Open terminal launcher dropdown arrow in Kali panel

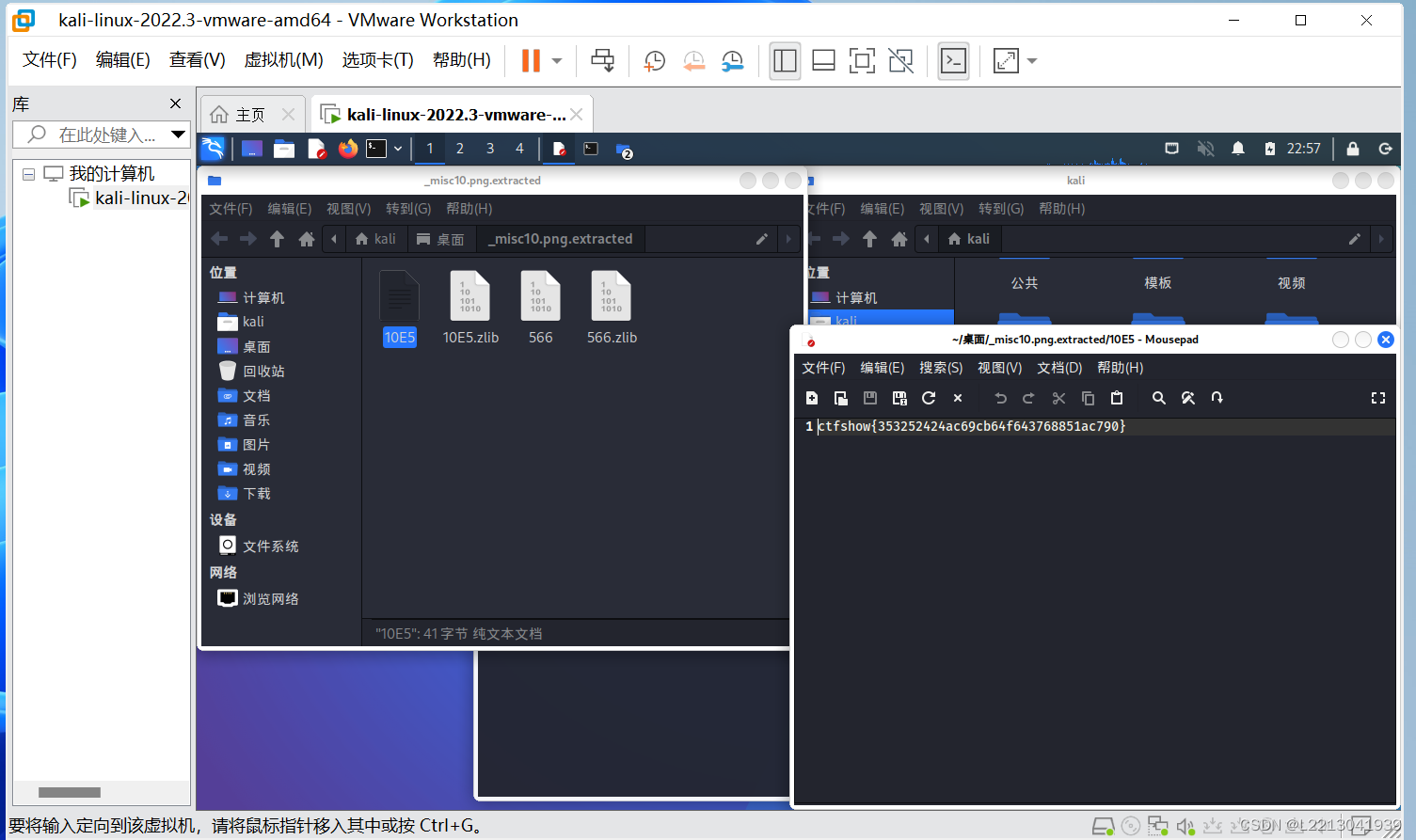tap(398, 149)
